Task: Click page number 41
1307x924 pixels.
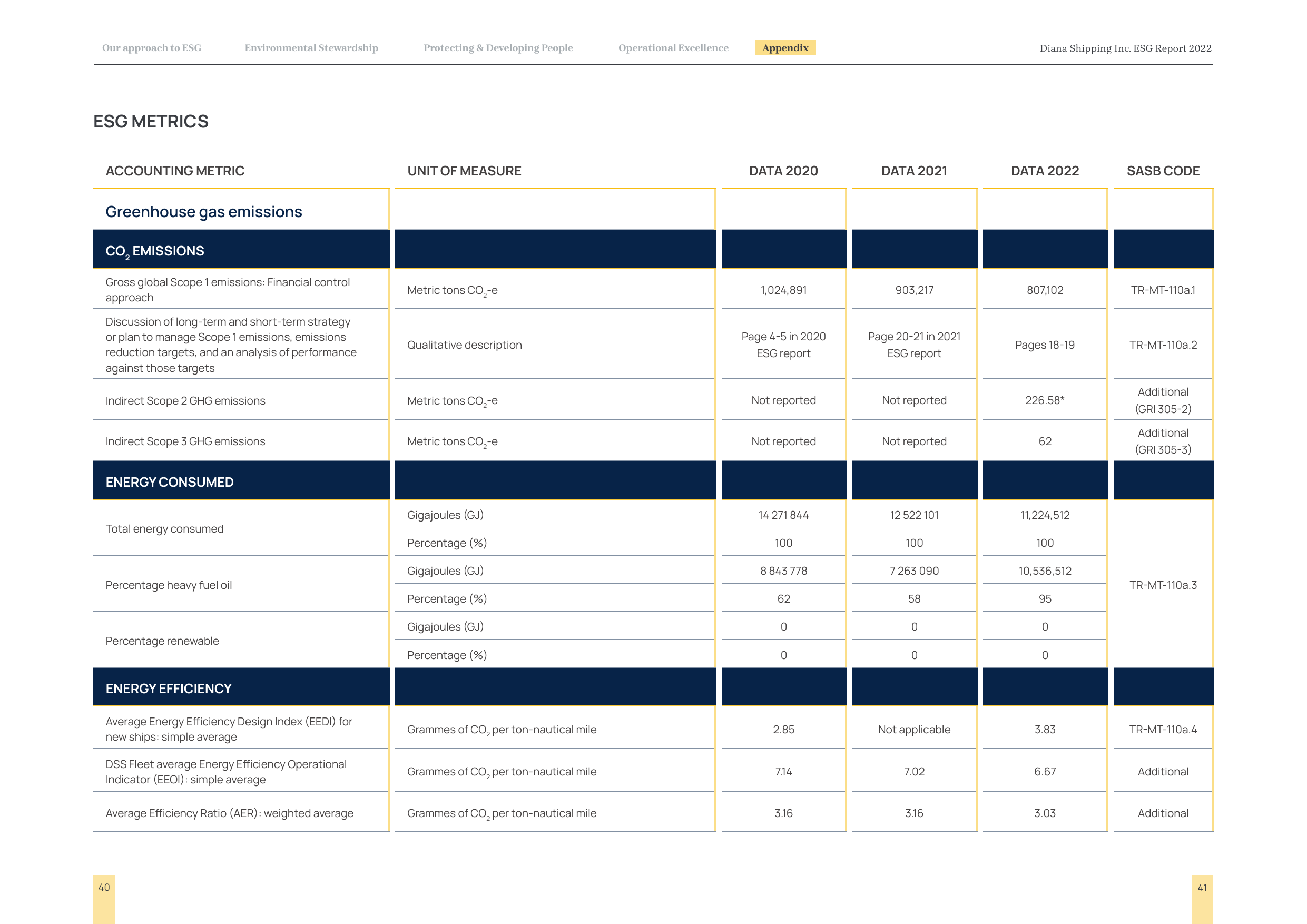Action: coord(1202,888)
